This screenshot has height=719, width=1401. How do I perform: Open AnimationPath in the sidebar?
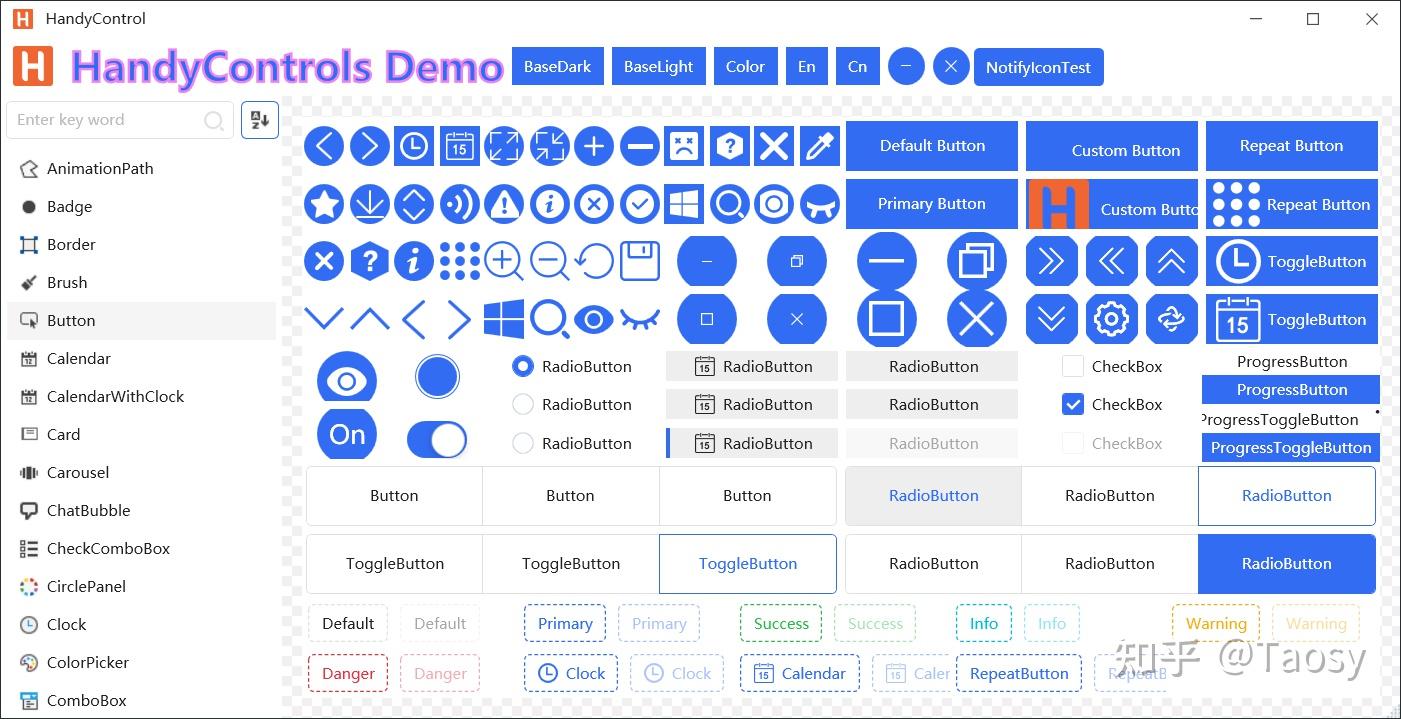pos(141,168)
